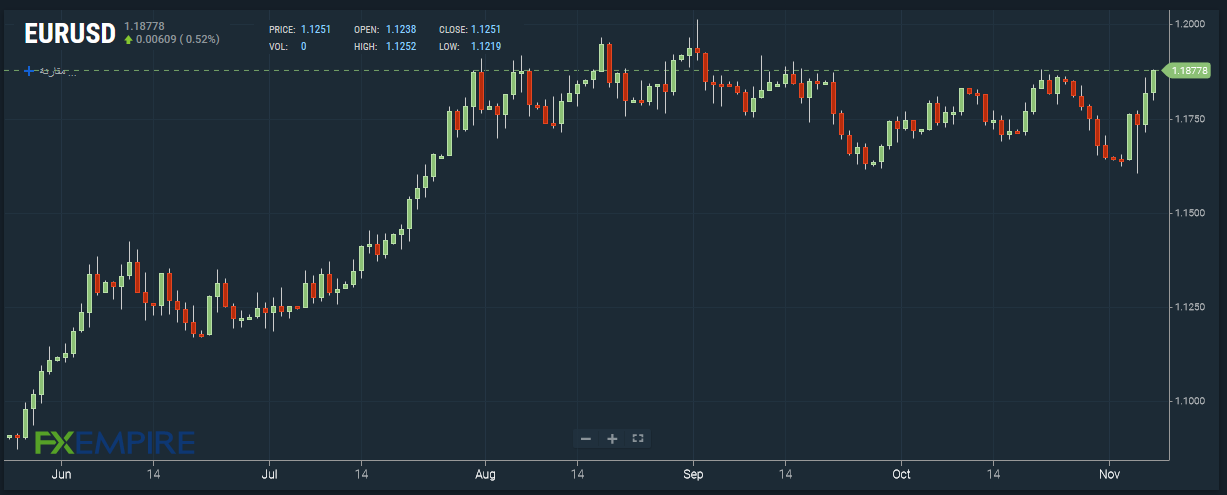Viewport: 1227px width, 495px height.
Task: Click the green up-arrow change indicator
Action: tap(129, 39)
